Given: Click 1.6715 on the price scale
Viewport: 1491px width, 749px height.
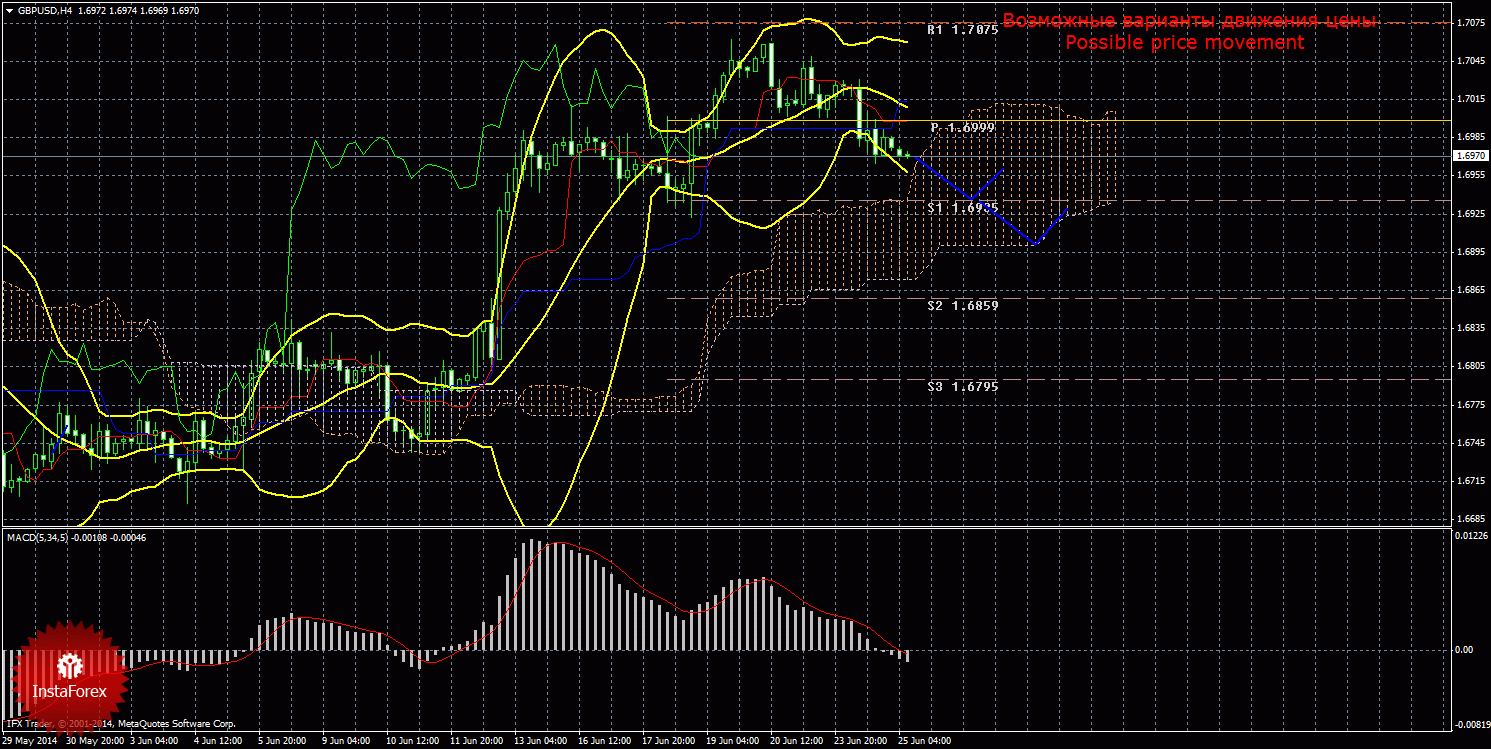Looking at the screenshot, I should 1470,481.
